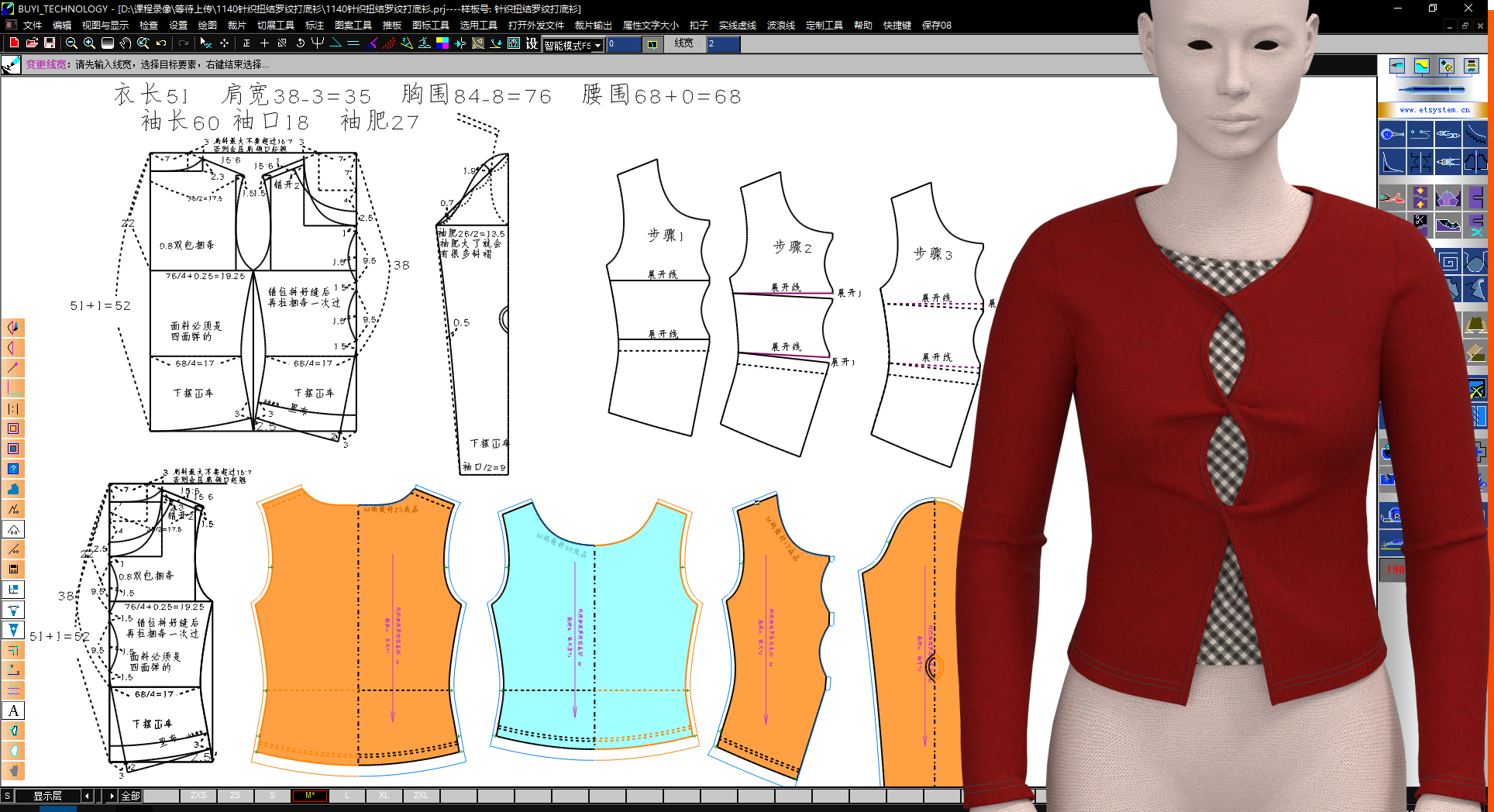The width and height of the screenshot is (1494, 812).
Task: Click the undo arrow icon
Action: coord(161,43)
